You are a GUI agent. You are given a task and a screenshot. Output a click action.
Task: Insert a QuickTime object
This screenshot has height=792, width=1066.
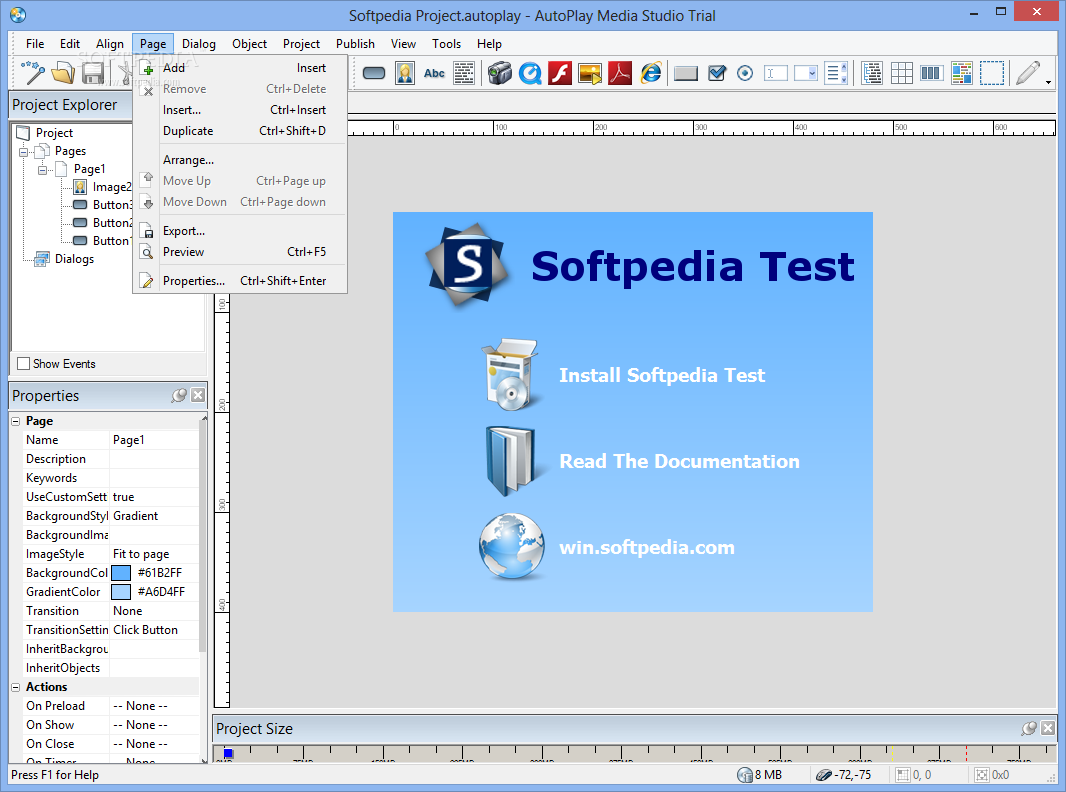click(530, 73)
